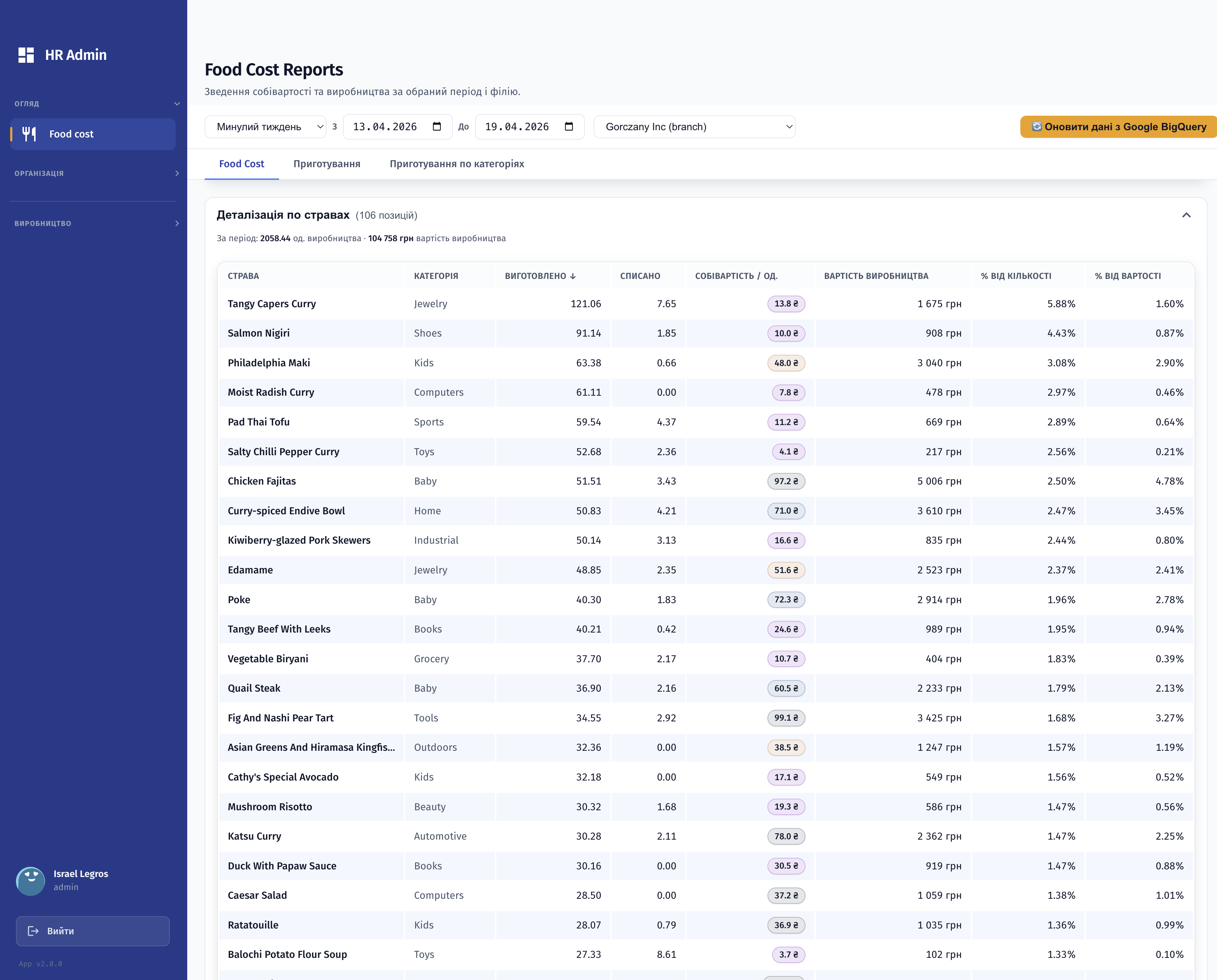Sort table by Категорія column header
This screenshot has width=1217, height=980.
click(x=436, y=276)
